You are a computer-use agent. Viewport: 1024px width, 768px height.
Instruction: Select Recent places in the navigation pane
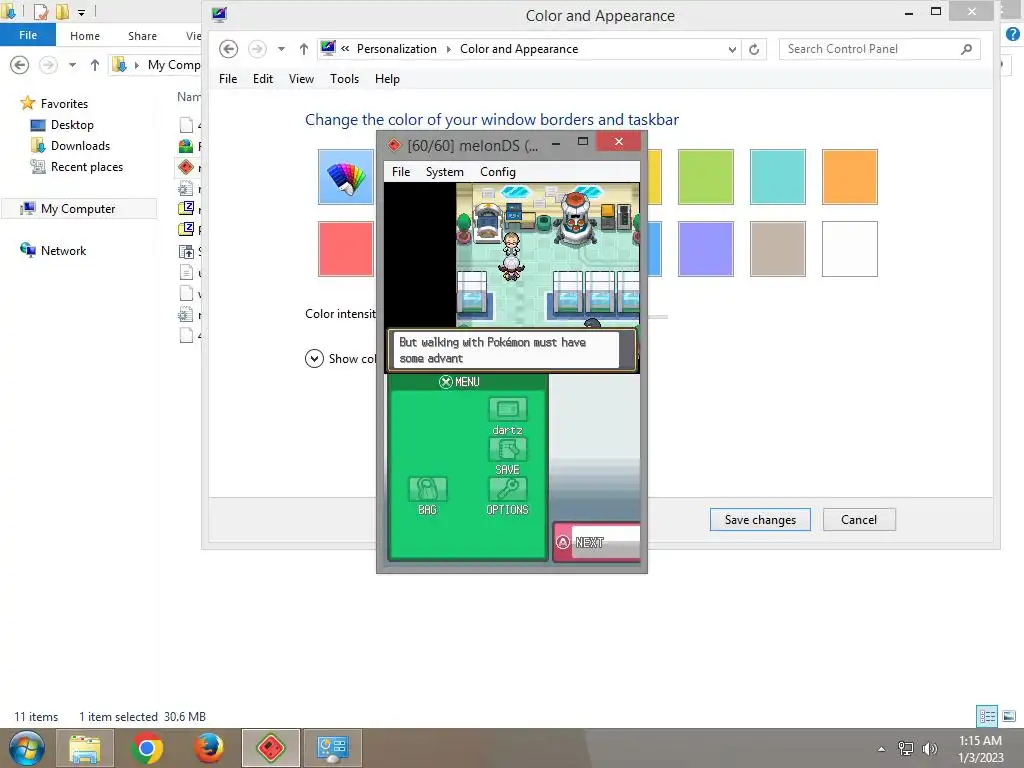click(87, 167)
